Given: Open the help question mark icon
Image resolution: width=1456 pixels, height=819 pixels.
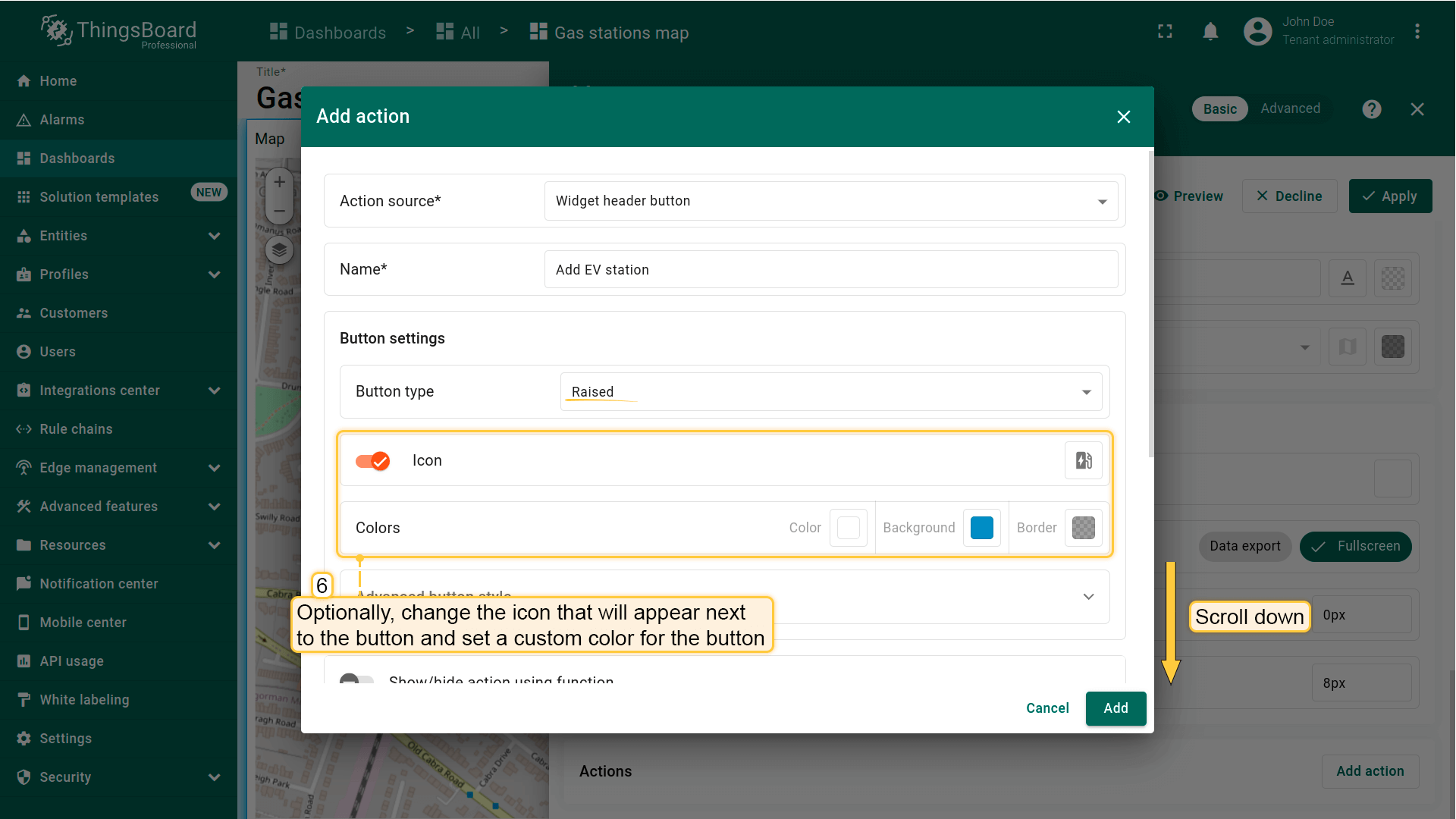Looking at the screenshot, I should click(1371, 109).
